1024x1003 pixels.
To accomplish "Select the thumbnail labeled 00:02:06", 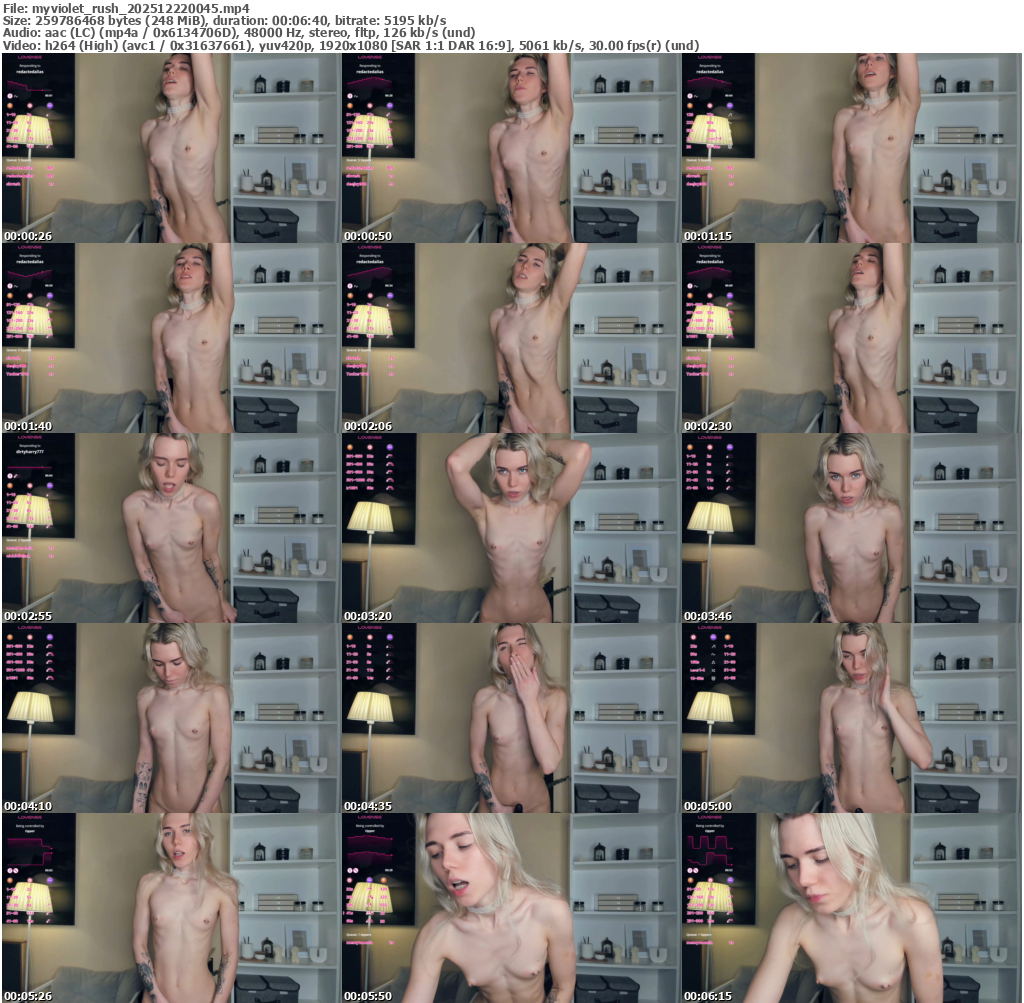I will click(x=510, y=338).
